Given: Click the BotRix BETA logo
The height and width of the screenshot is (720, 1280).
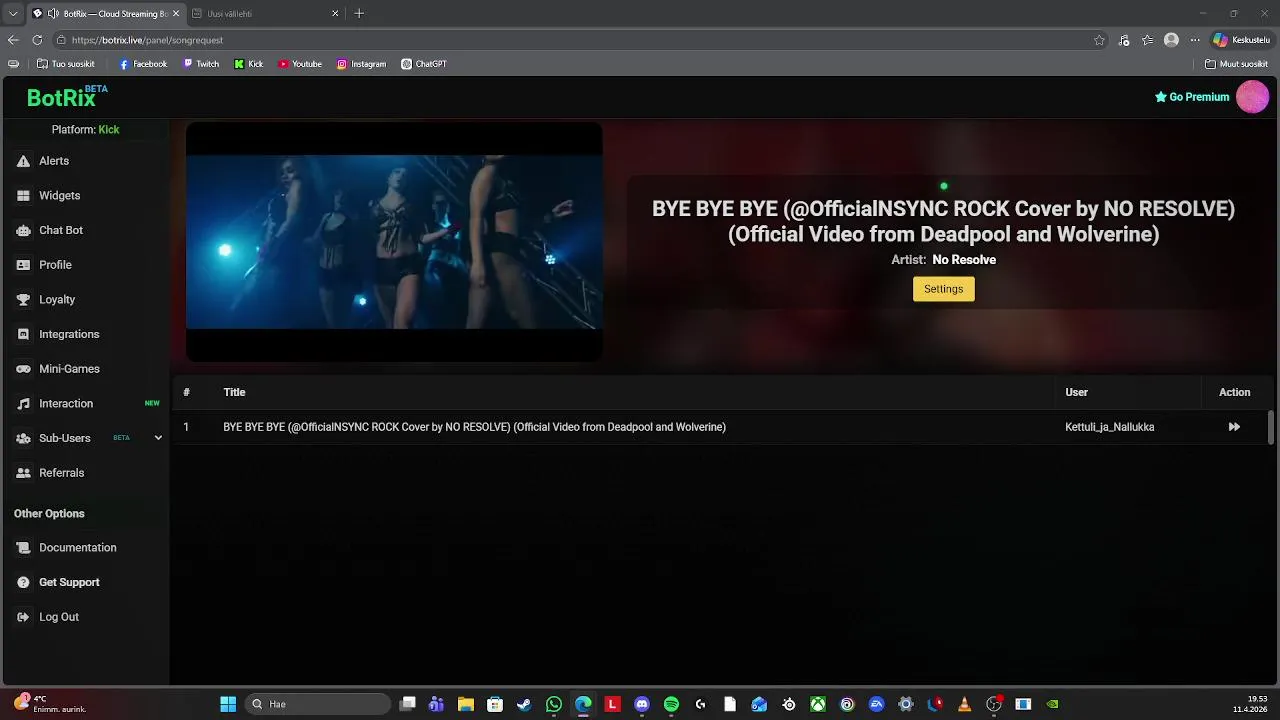Looking at the screenshot, I should (x=67, y=97).
